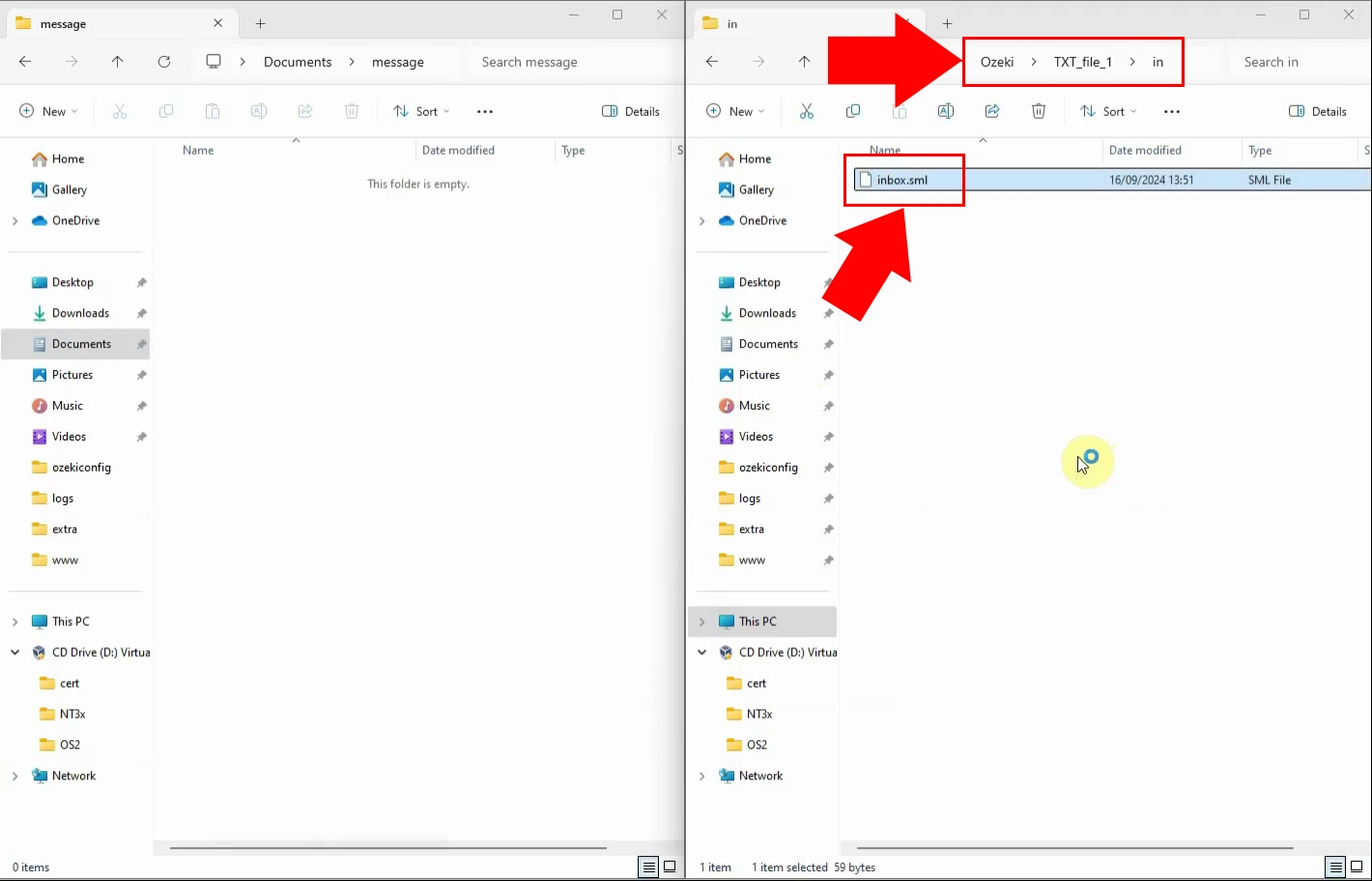Open NT3x folder in message window sidebar
Viewport: 1372px width, 881px height.
[x=72, y=715]
